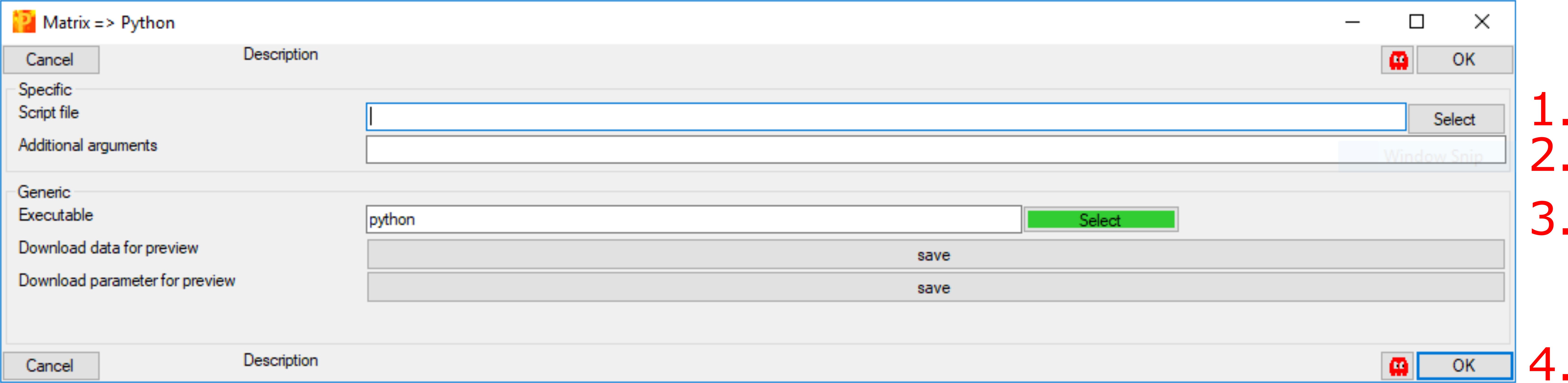The width and height of the screenshot is (1568, 383).
Task: Minimize the Matrix => Python window
Action: (x=1352, y=22)
